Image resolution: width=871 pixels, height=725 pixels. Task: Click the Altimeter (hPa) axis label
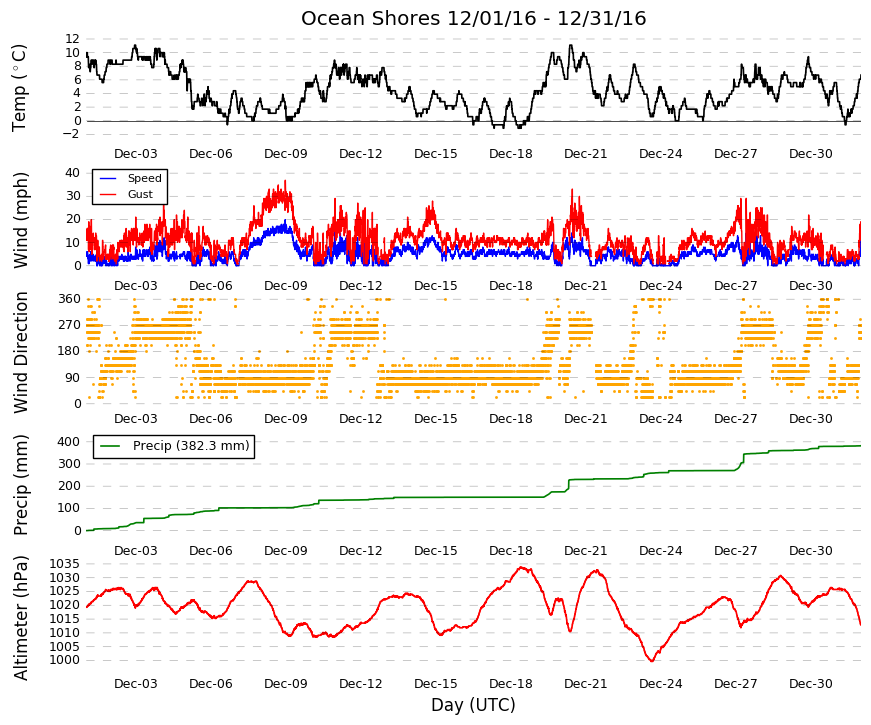[20, 618]
